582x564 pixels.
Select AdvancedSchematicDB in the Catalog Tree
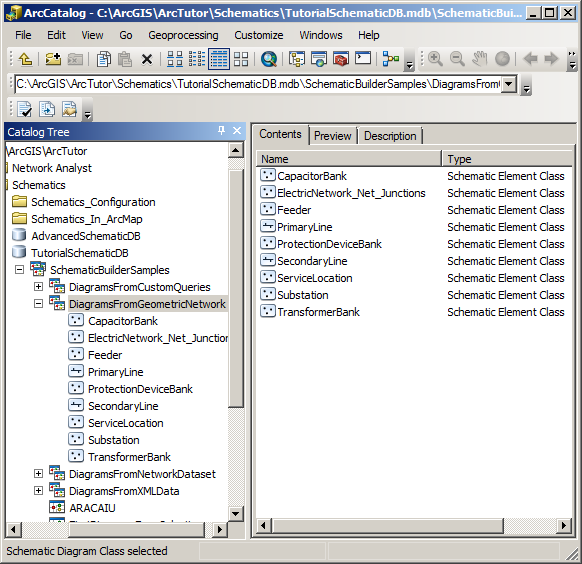tap(86, 236)
